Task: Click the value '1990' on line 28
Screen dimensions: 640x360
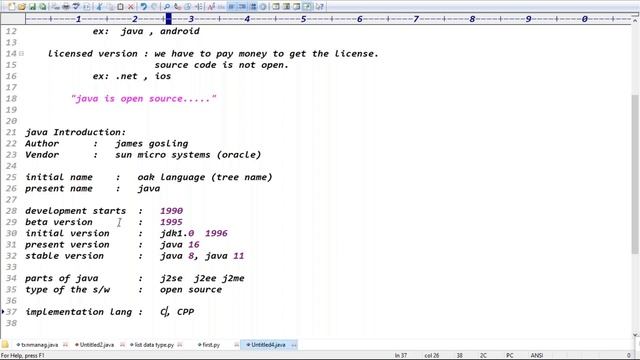Action: [171, 211]
